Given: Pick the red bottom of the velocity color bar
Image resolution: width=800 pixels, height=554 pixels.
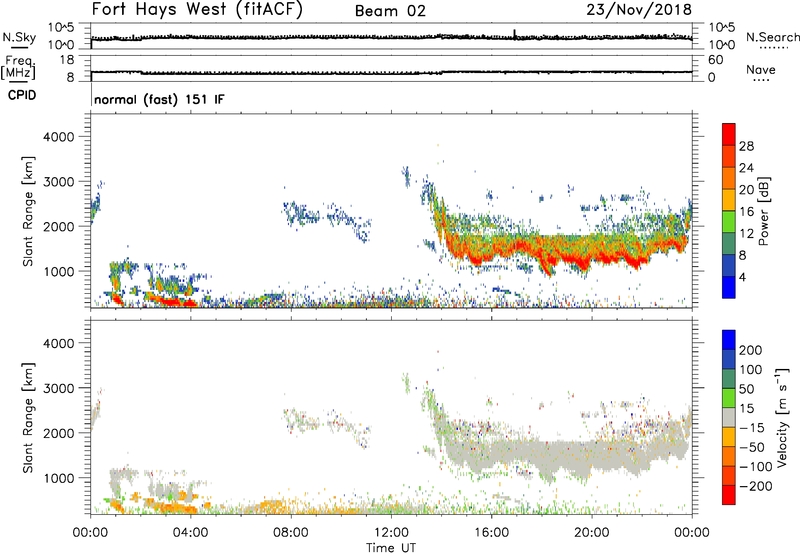Looking at the screenshot, I should tap(729, 495).
